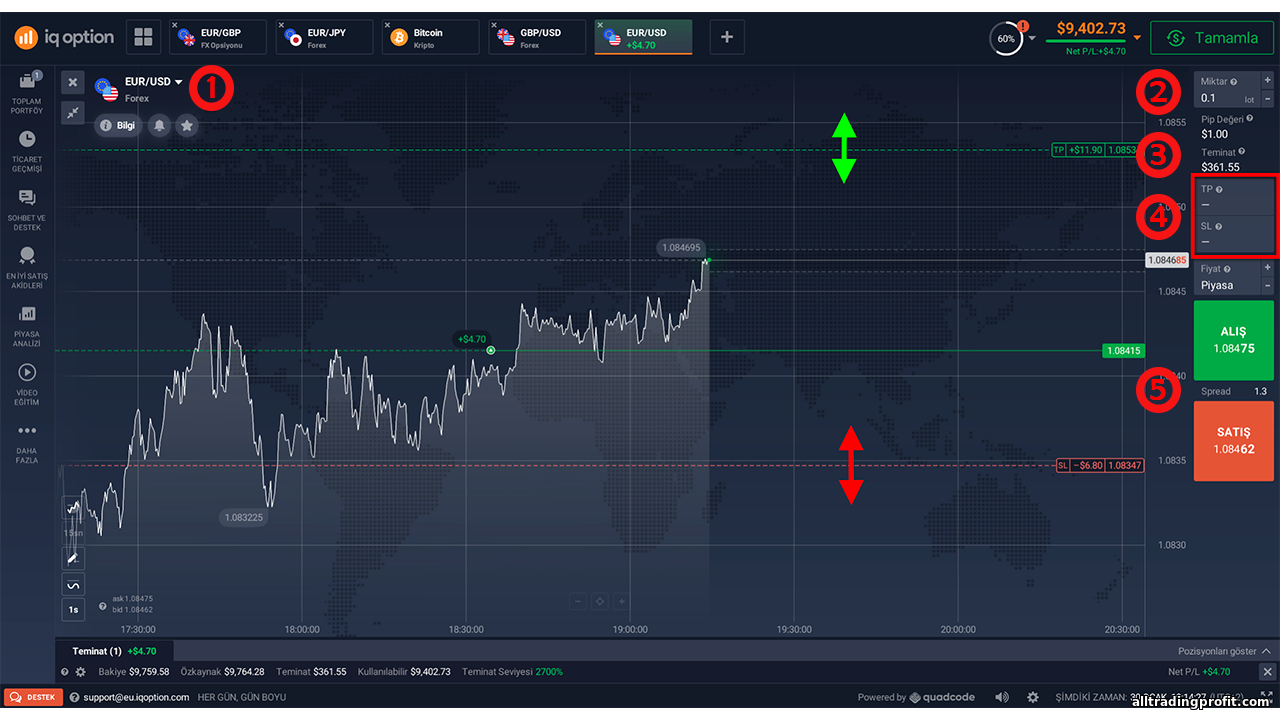
Task: Open Piyasa Analizi market analysis
Action: tap(27, 326)
